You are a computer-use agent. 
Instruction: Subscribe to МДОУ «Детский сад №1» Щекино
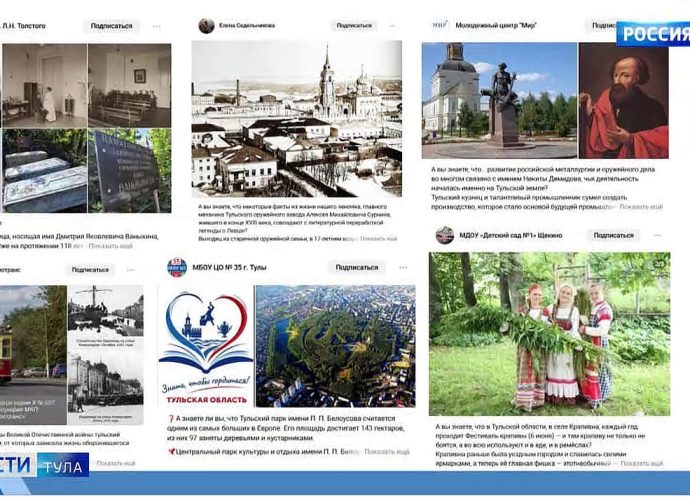click(613, 235)
